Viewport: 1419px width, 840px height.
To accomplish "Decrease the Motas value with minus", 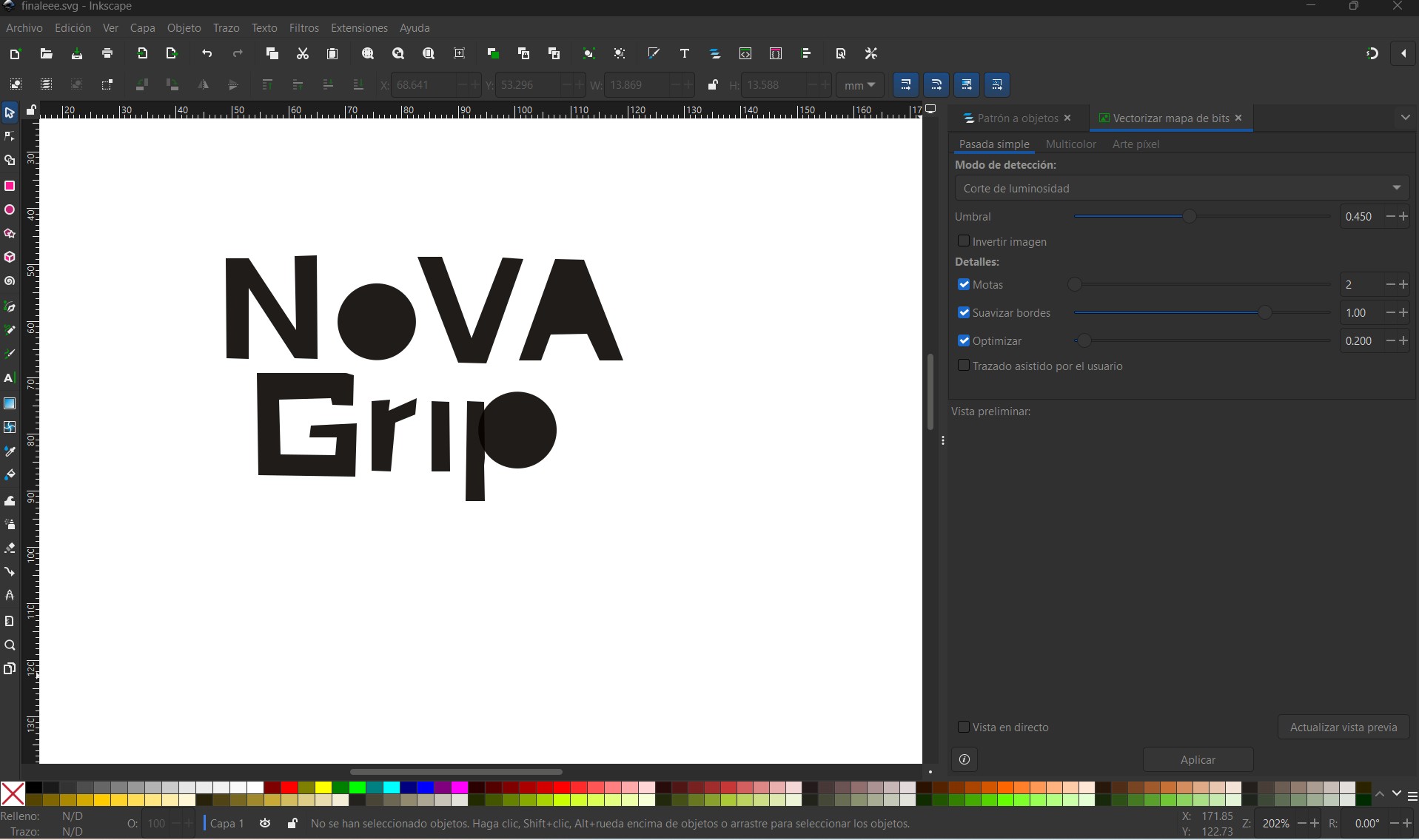I will coord(1390,284).
